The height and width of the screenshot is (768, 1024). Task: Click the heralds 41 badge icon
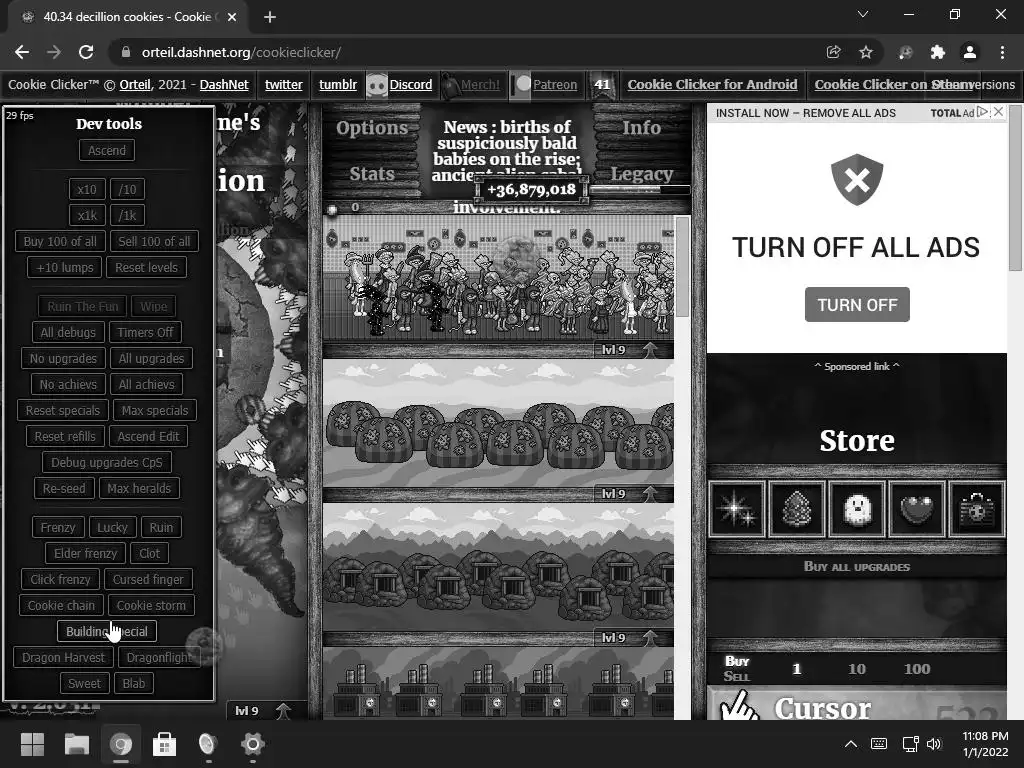(x=601, y=85)
